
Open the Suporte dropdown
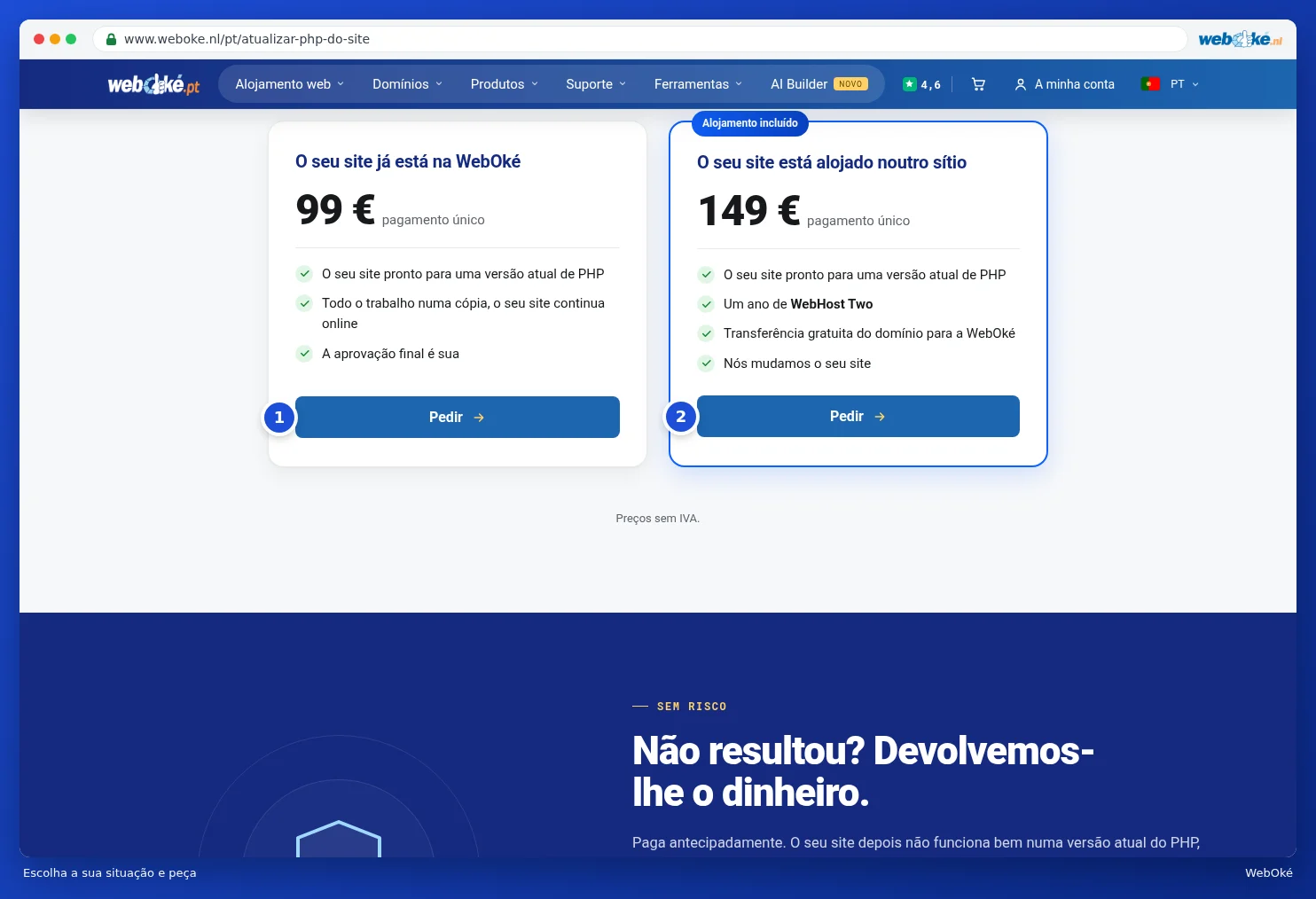[x=596, y=84]
